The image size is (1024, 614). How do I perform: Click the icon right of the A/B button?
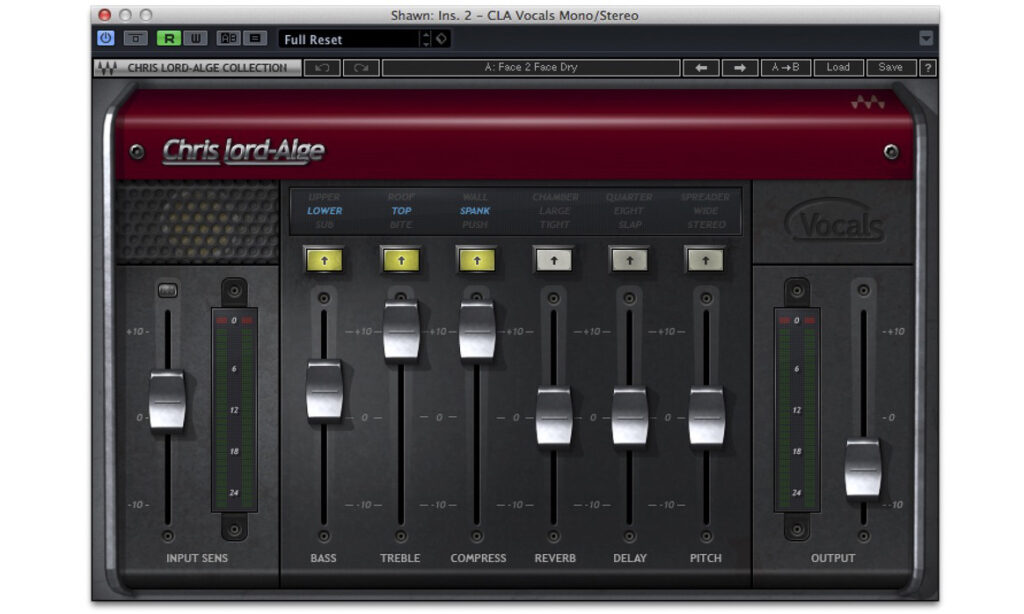click(255, 38)
